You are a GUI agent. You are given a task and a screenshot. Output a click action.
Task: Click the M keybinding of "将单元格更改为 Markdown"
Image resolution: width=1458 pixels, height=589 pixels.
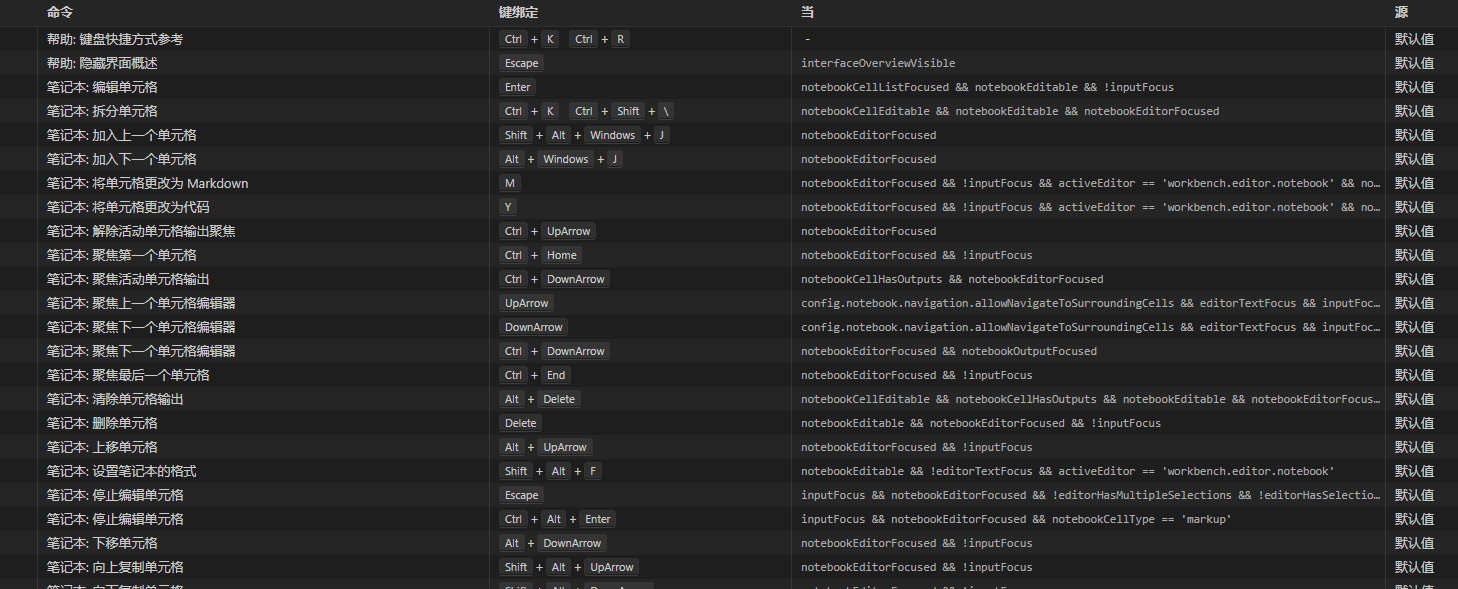pos(510,182)
